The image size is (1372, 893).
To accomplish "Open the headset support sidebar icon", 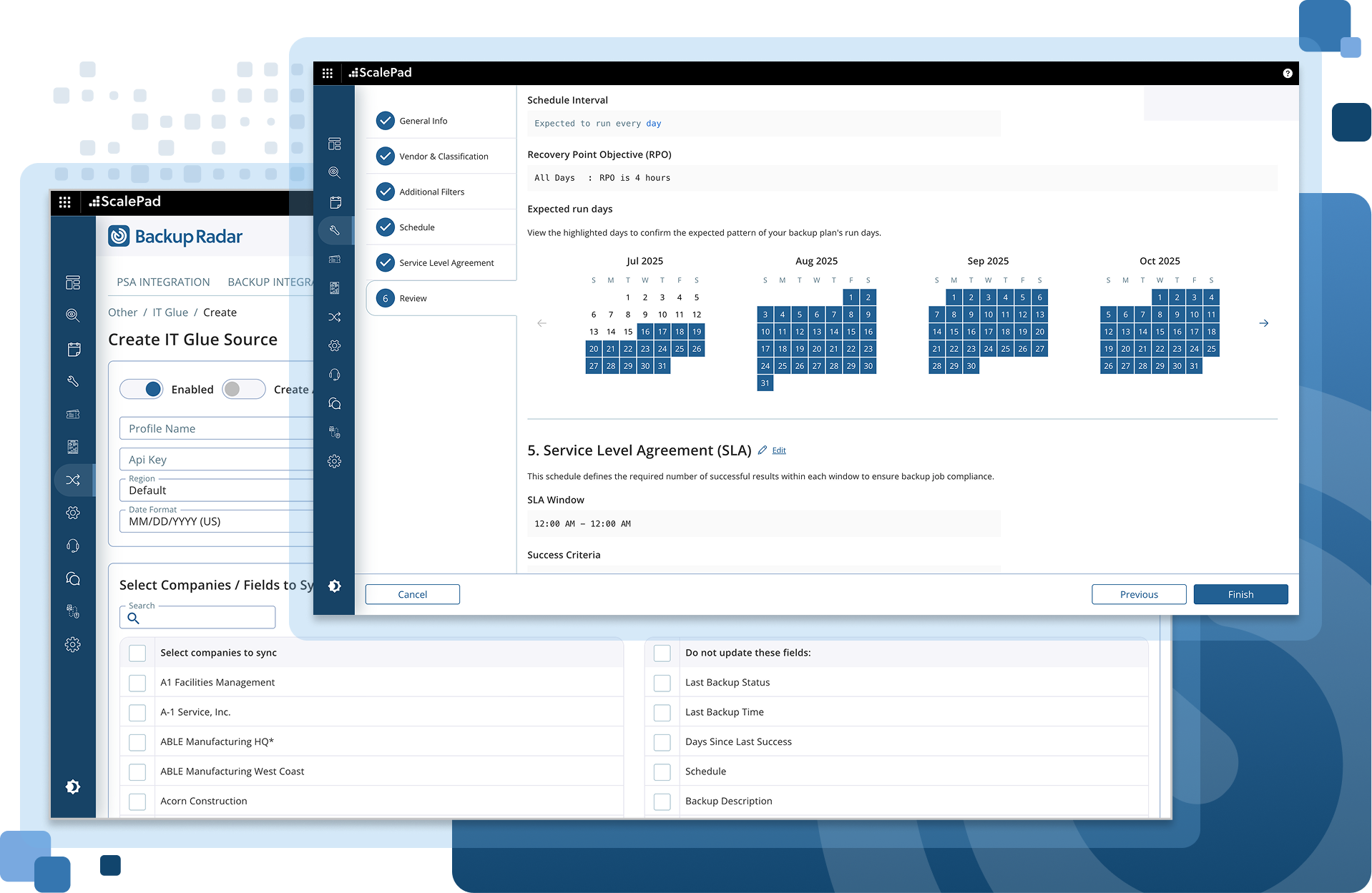I will pos(334,375).
